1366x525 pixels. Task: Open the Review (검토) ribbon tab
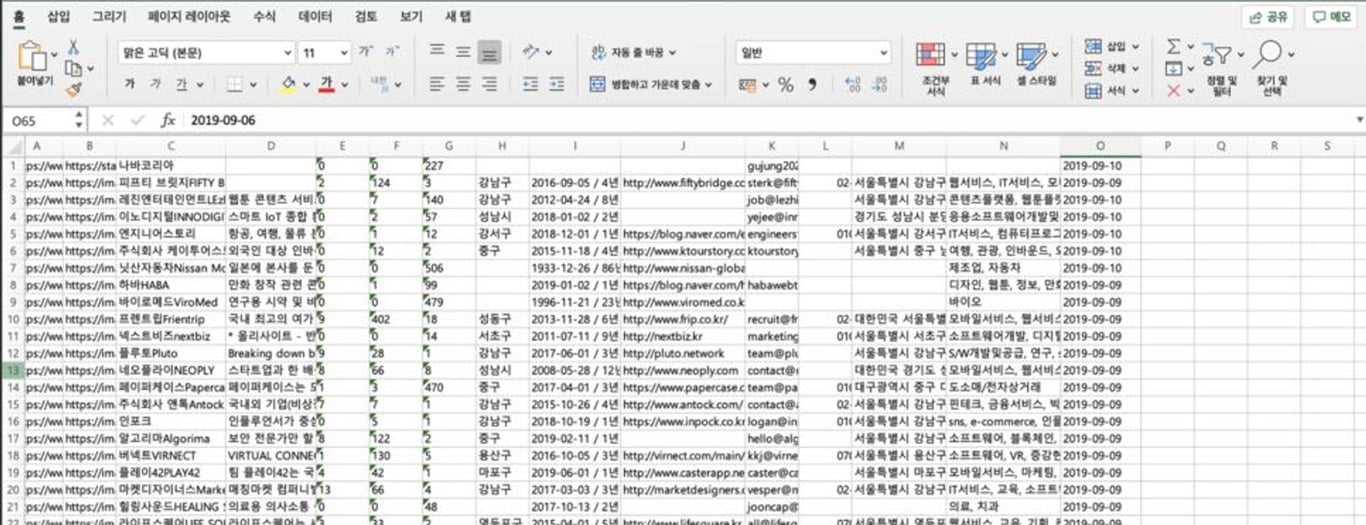click(366, 17)
